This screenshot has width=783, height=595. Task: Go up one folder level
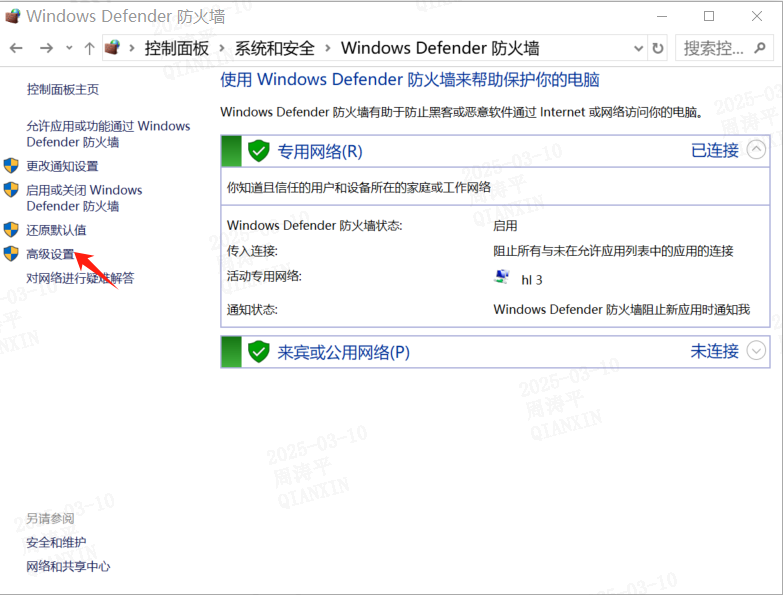tap(89, 48)
